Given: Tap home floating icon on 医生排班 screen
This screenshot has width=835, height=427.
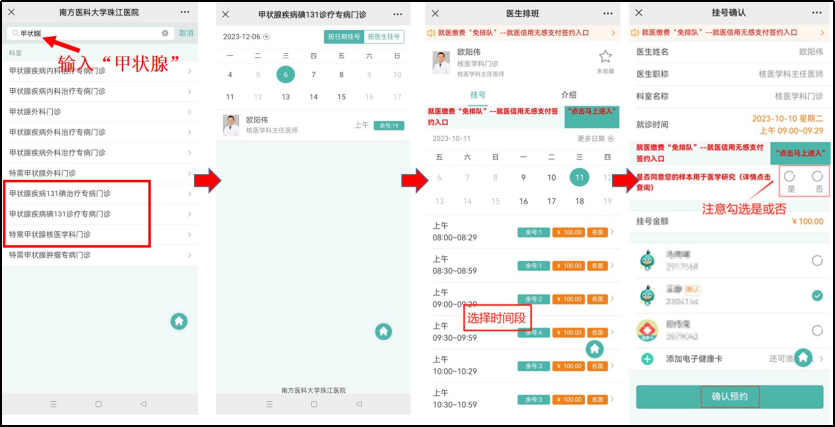Looking at the screenshot, I should pyautogui.click(x=595, y=349).
